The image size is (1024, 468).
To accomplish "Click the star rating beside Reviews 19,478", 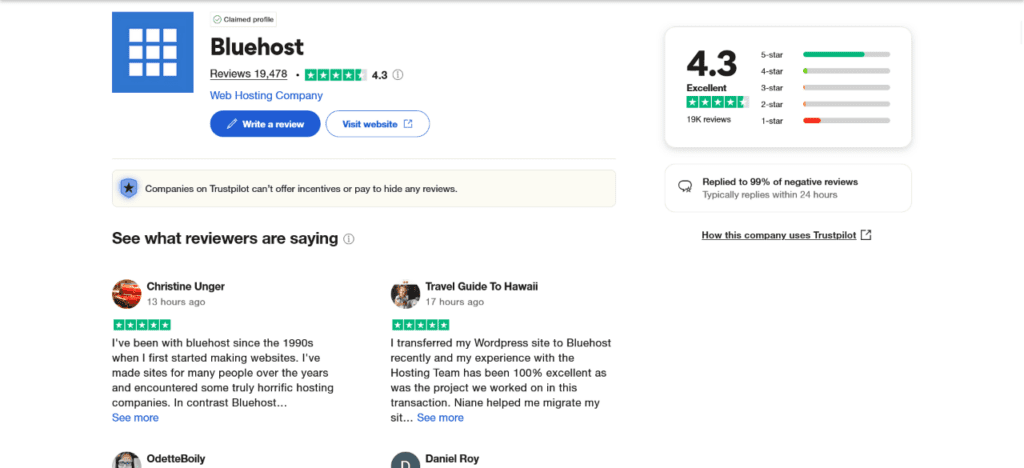I will (336, 75).
